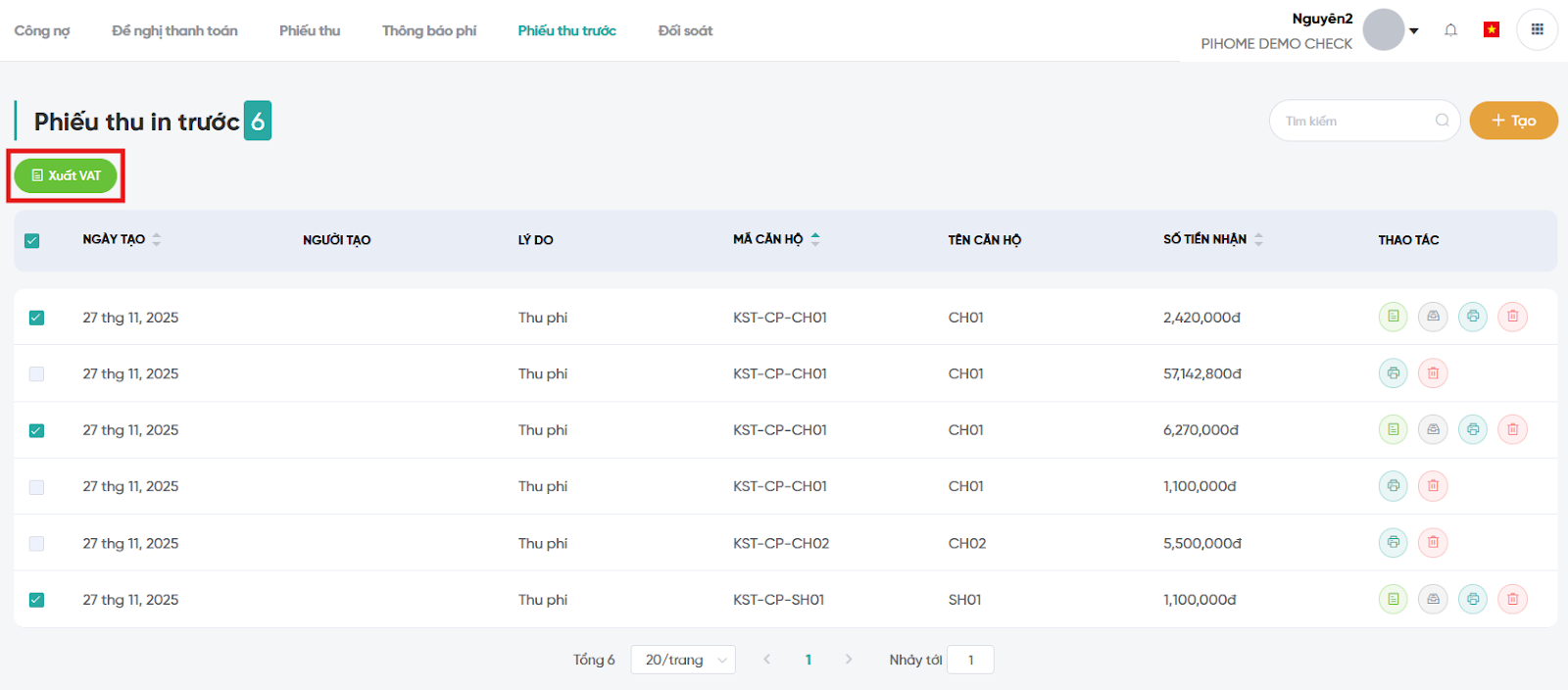Click the Xuất VAT button
This screenshot has height=690, width=1568.
pyautogui.click(x=66, y=175)
